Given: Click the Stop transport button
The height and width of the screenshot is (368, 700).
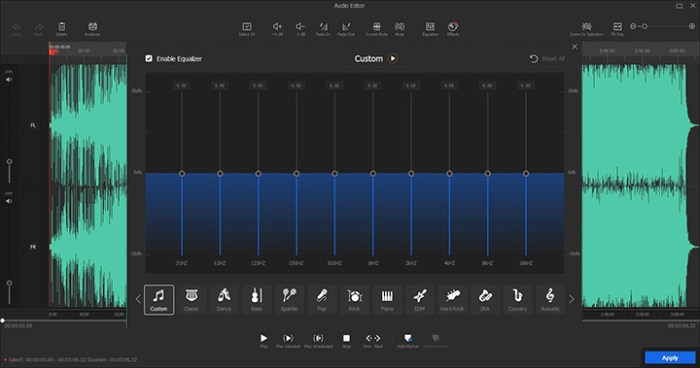Looking at the screenshot, I should pyautogui.click(x=346, y=338).
